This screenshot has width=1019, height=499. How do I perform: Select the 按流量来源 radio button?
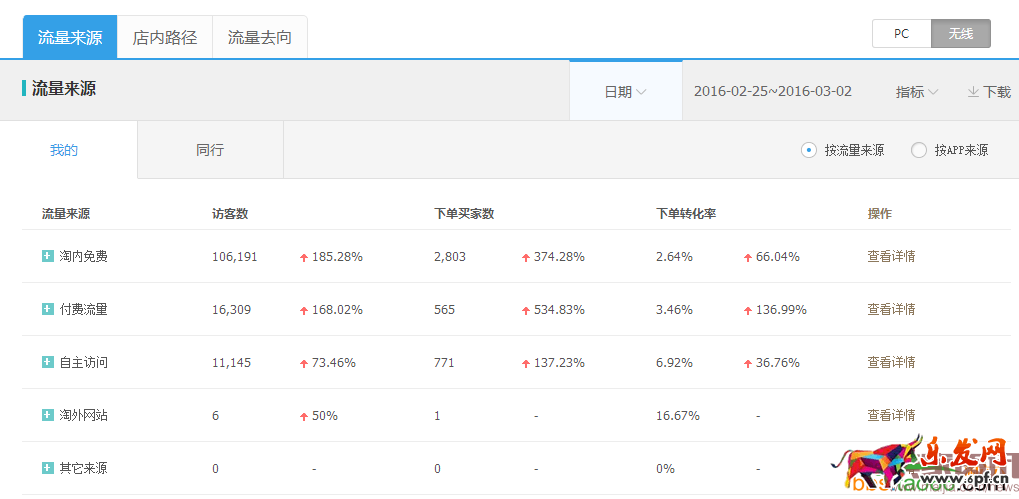point(809,150)
